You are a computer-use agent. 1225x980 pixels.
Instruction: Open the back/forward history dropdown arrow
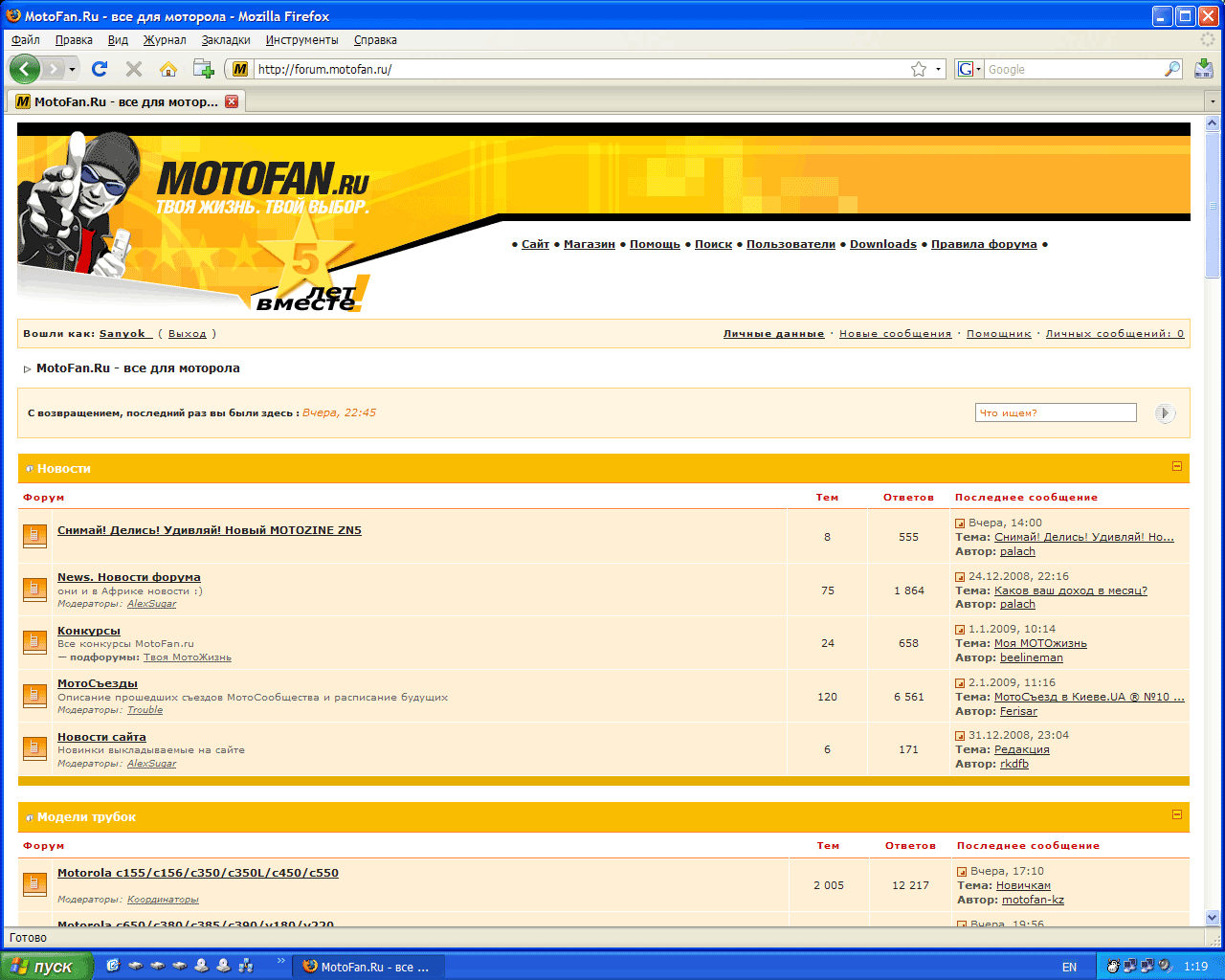72,69
